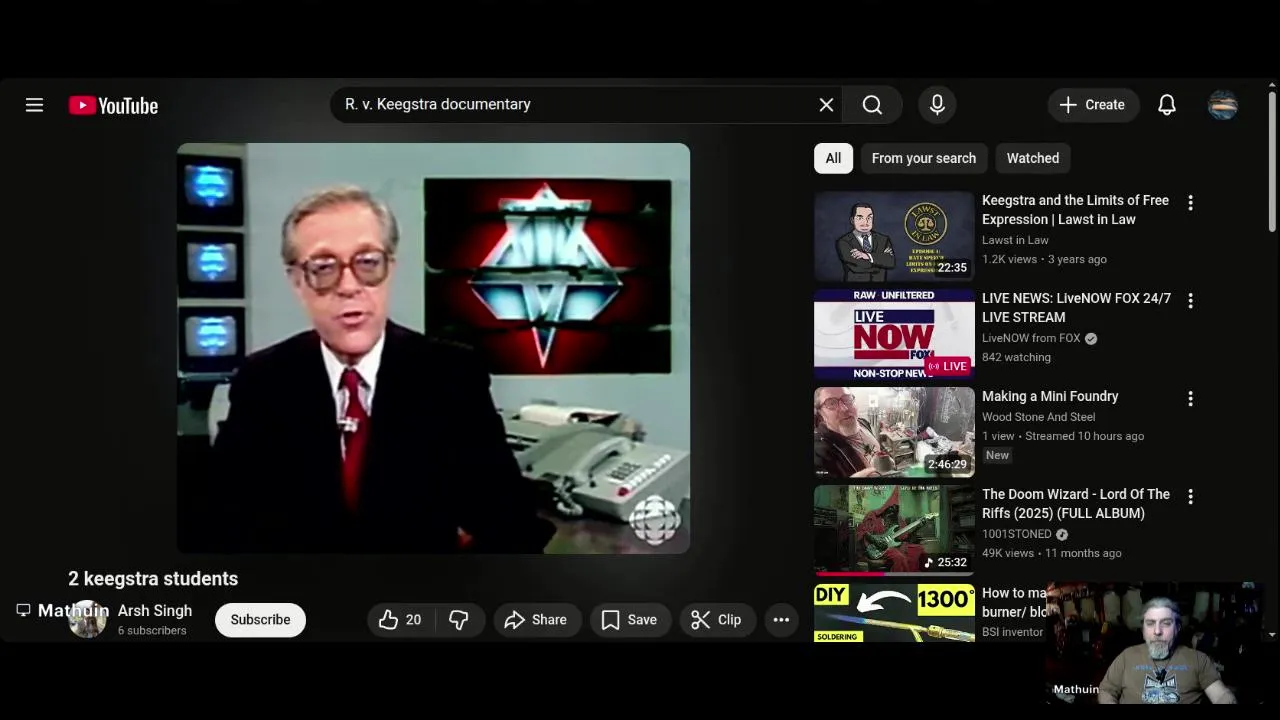Open the 1001STONED channel name

point(1016,534)
